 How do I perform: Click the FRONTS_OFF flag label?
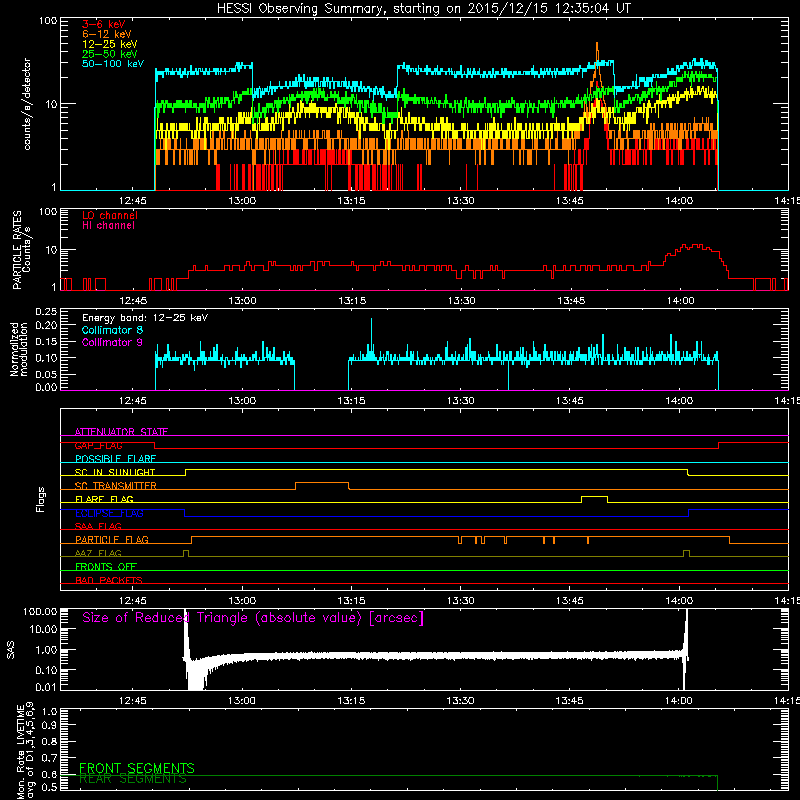point(106,566)
